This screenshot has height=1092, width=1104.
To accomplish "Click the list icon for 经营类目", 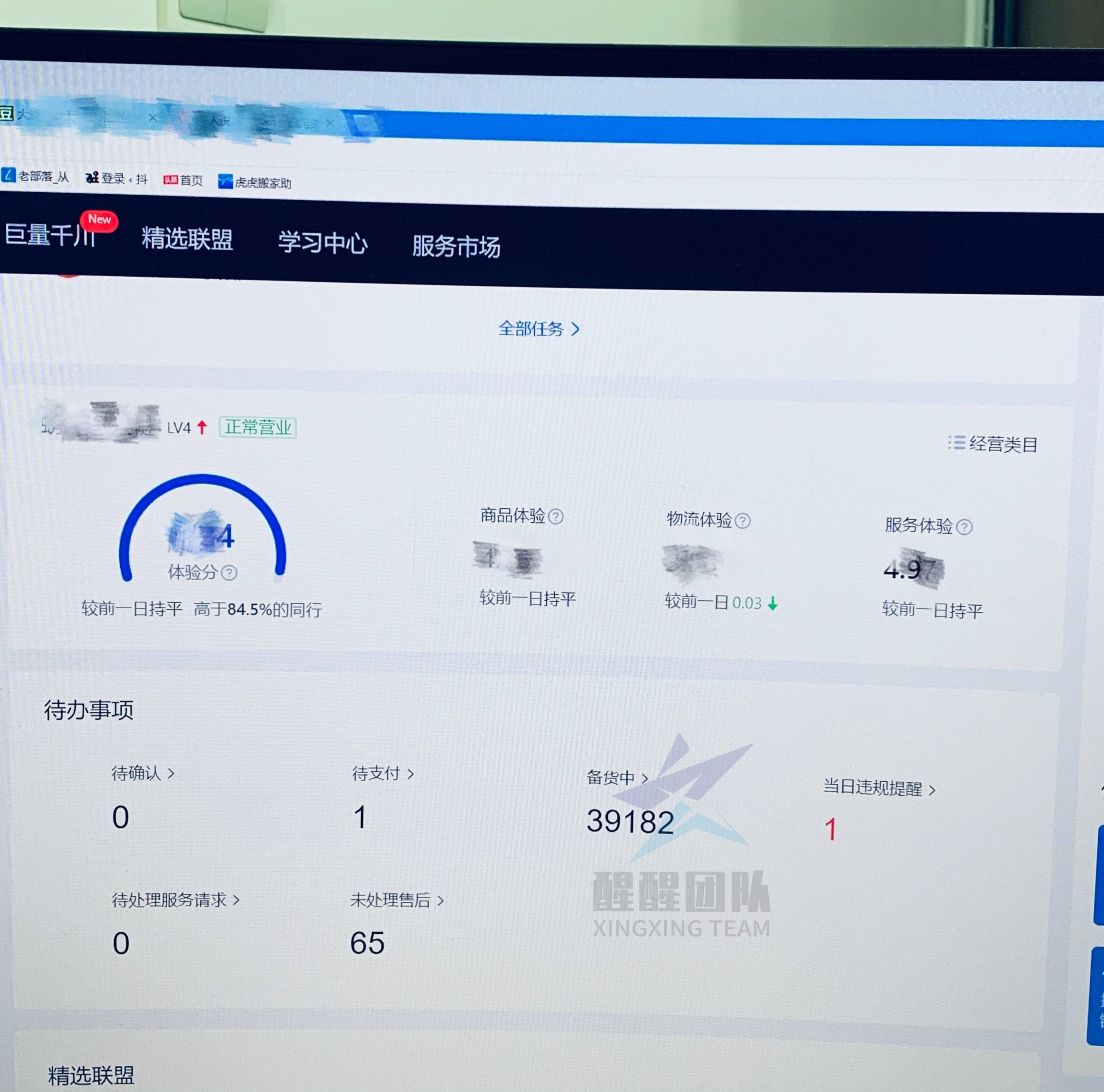I will [x=956, y=442].
